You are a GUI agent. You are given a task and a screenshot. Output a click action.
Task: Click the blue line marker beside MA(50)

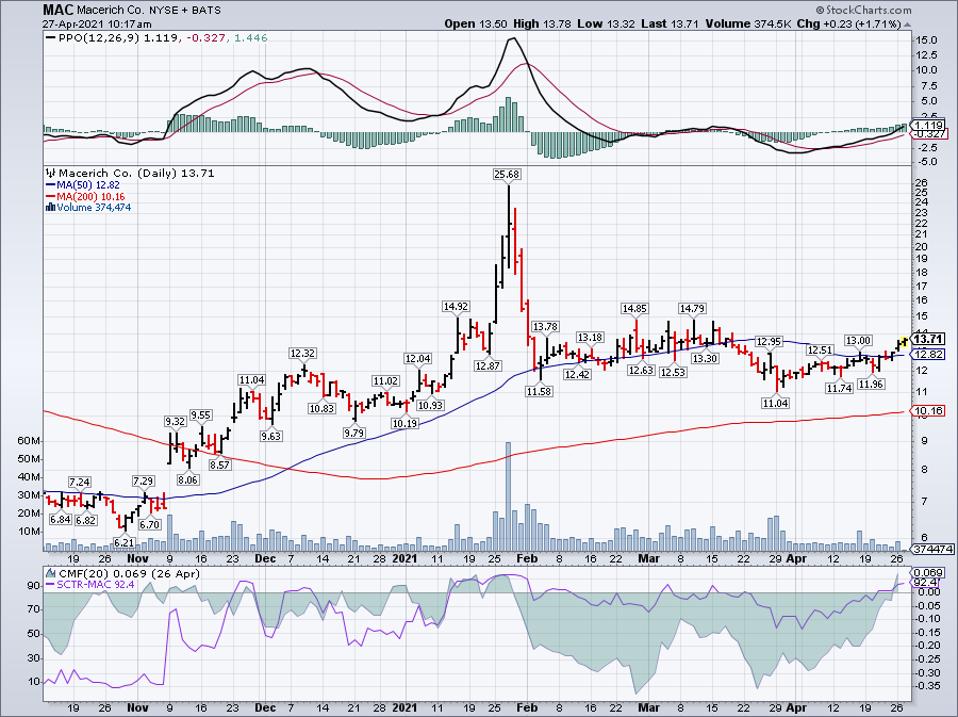[x=50, y=185]
